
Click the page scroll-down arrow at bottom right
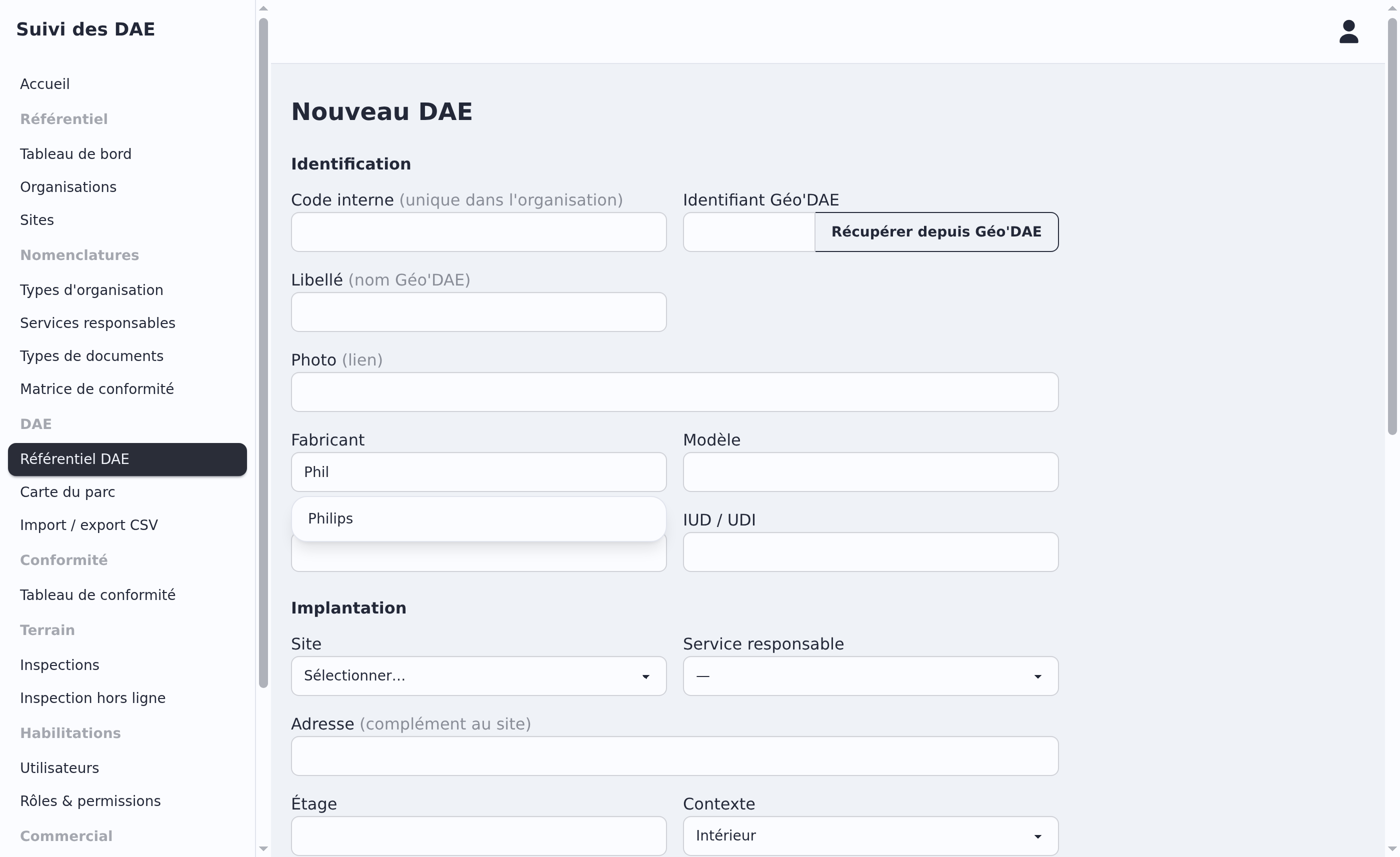click(1392, 848)
